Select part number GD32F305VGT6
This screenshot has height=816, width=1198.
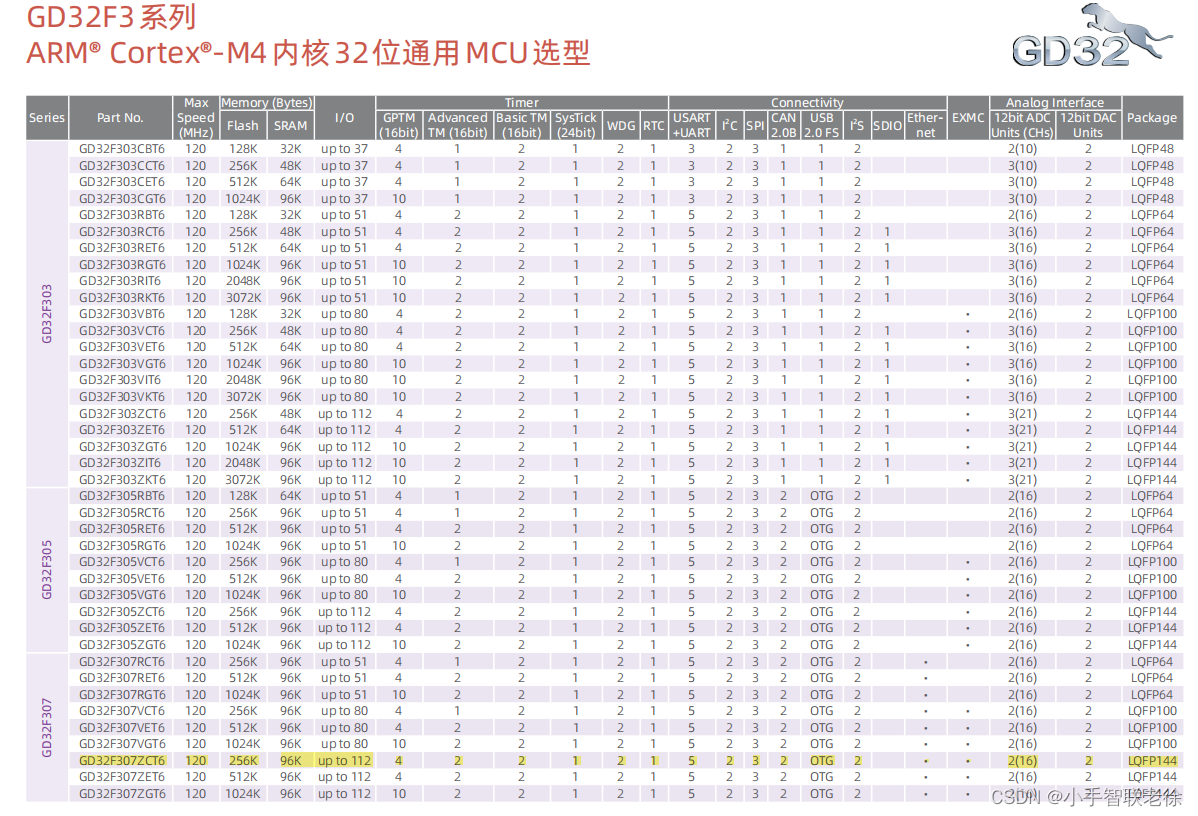(x=122, y=594)
